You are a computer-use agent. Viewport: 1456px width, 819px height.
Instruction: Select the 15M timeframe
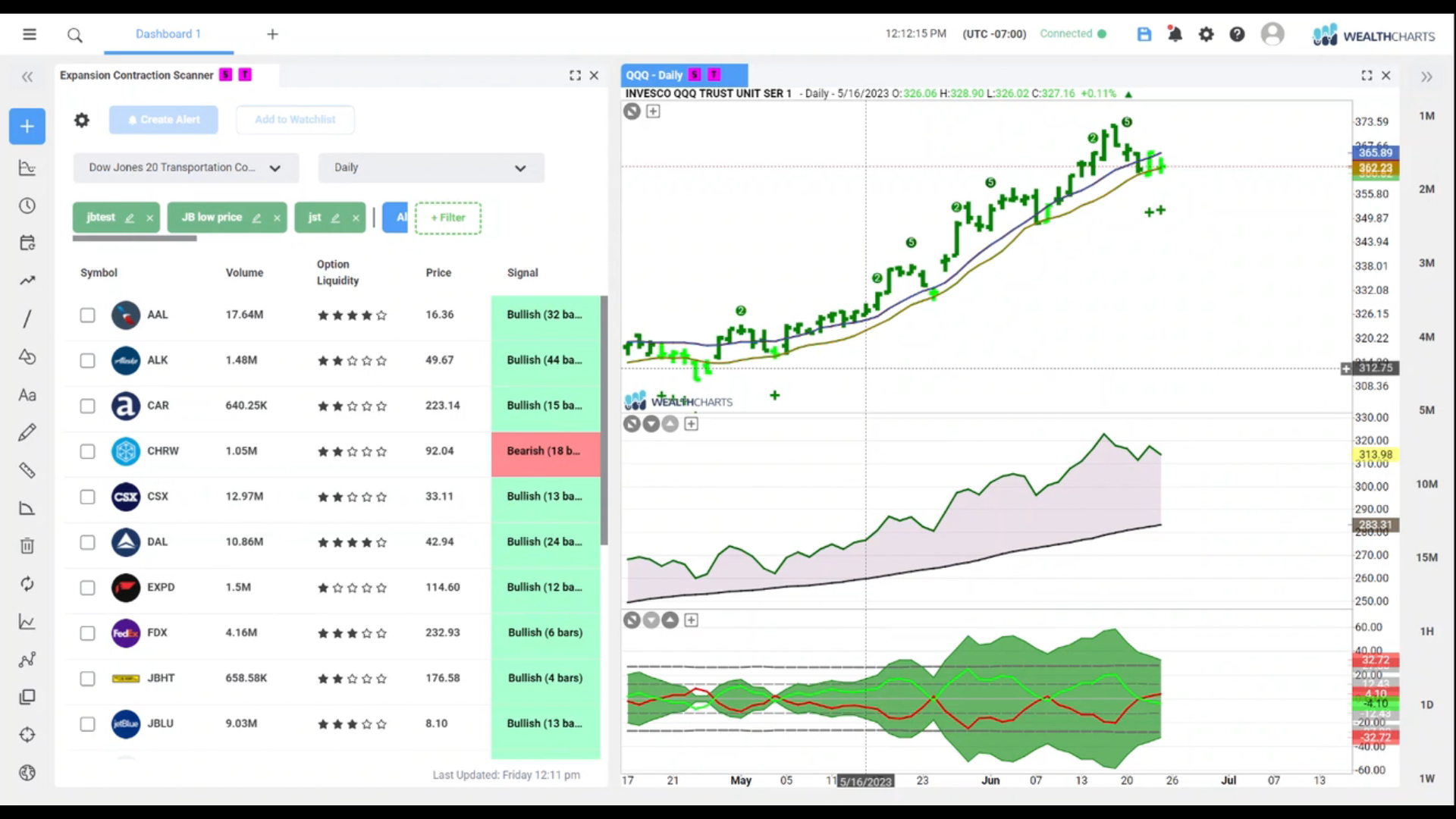(1426, 557)
